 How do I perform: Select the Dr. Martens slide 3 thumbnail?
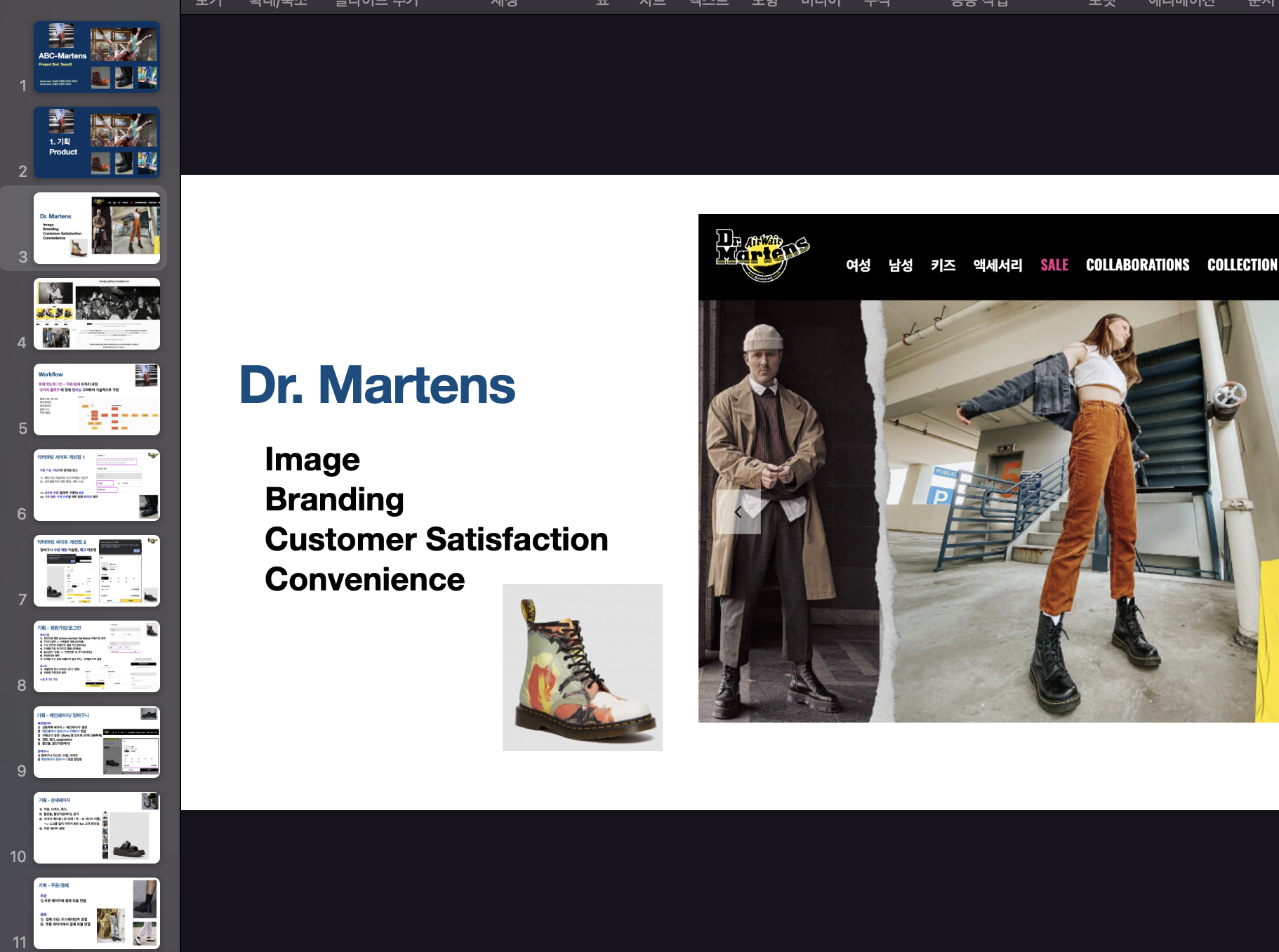coord(97,228)
